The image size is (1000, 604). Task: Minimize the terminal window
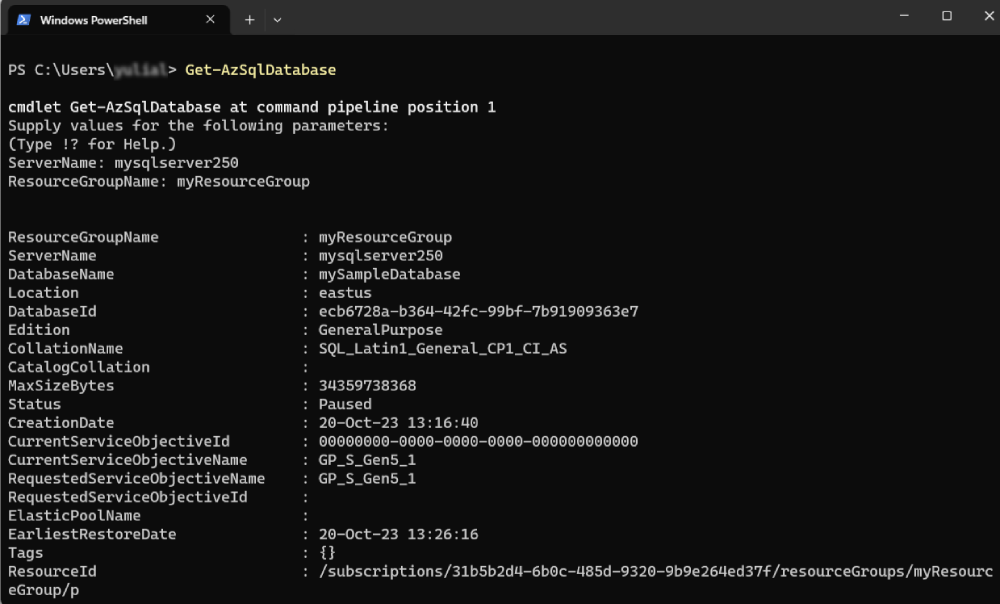click(x=904, y=15)
